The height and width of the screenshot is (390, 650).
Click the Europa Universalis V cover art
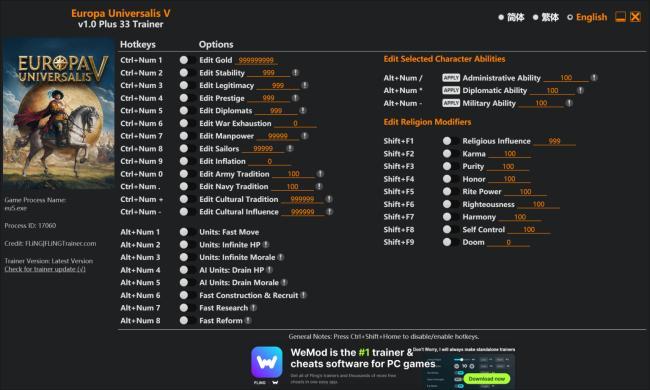(58, 114)
